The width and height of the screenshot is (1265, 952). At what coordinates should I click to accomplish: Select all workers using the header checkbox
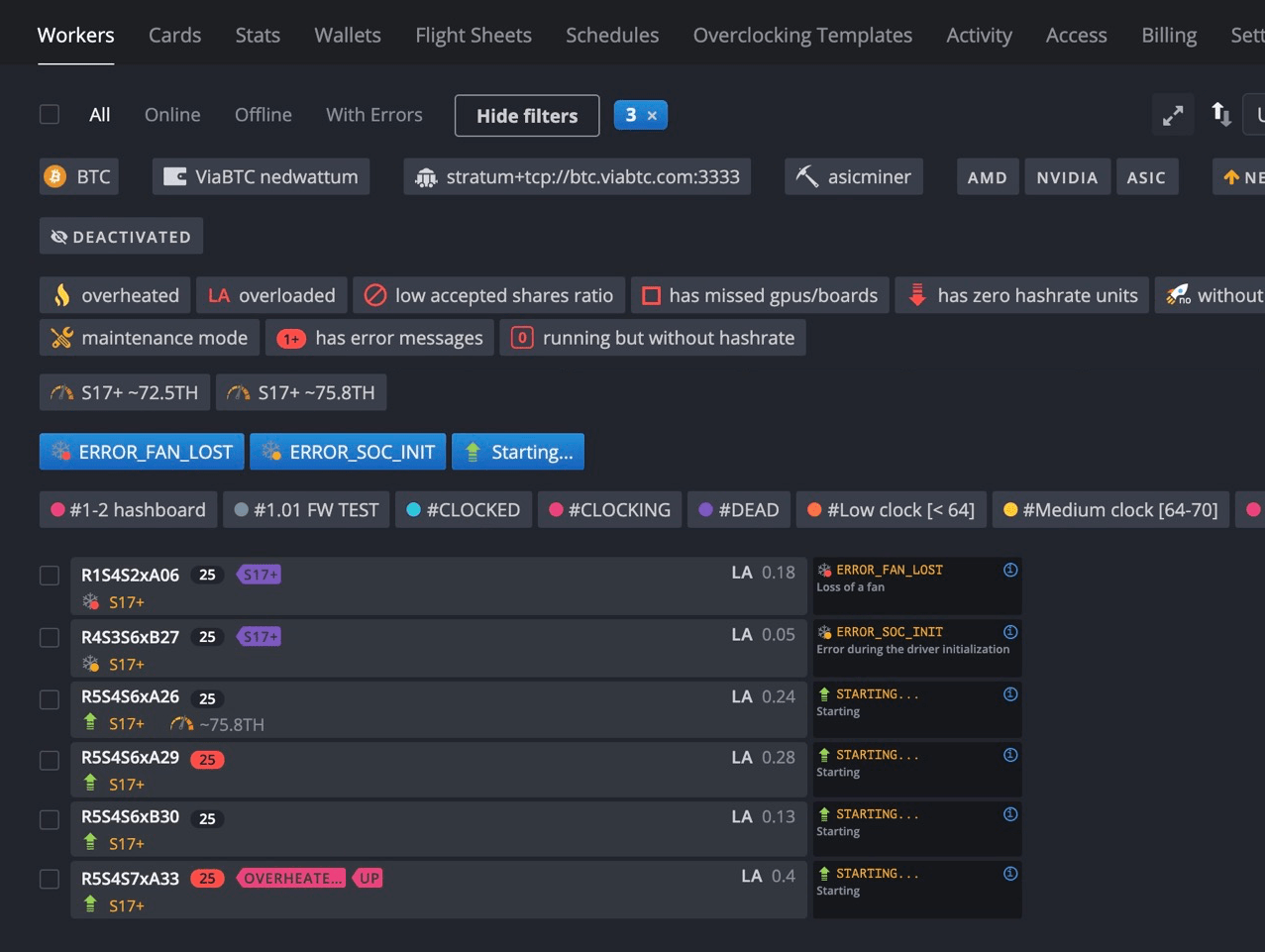coord(49,114)
